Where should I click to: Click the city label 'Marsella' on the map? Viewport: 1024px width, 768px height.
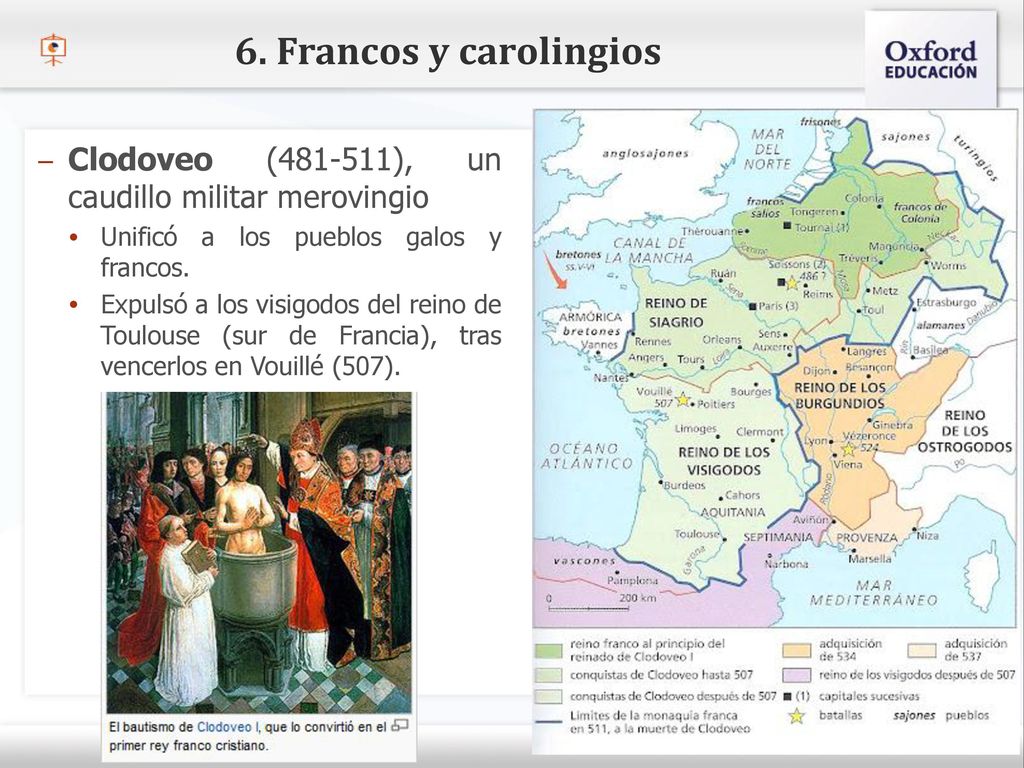point(870,559)
